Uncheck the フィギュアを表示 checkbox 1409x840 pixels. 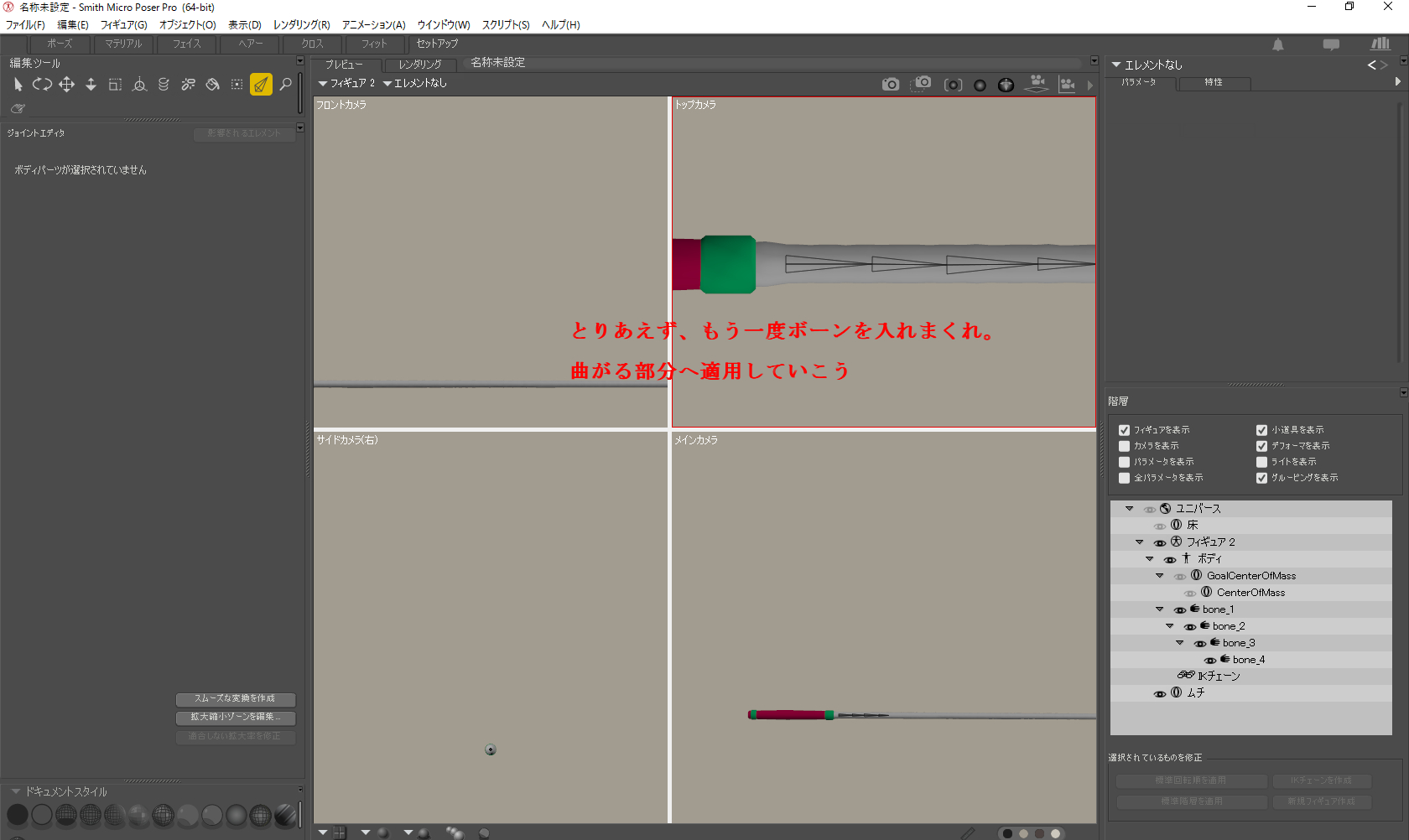point(1124,430)
